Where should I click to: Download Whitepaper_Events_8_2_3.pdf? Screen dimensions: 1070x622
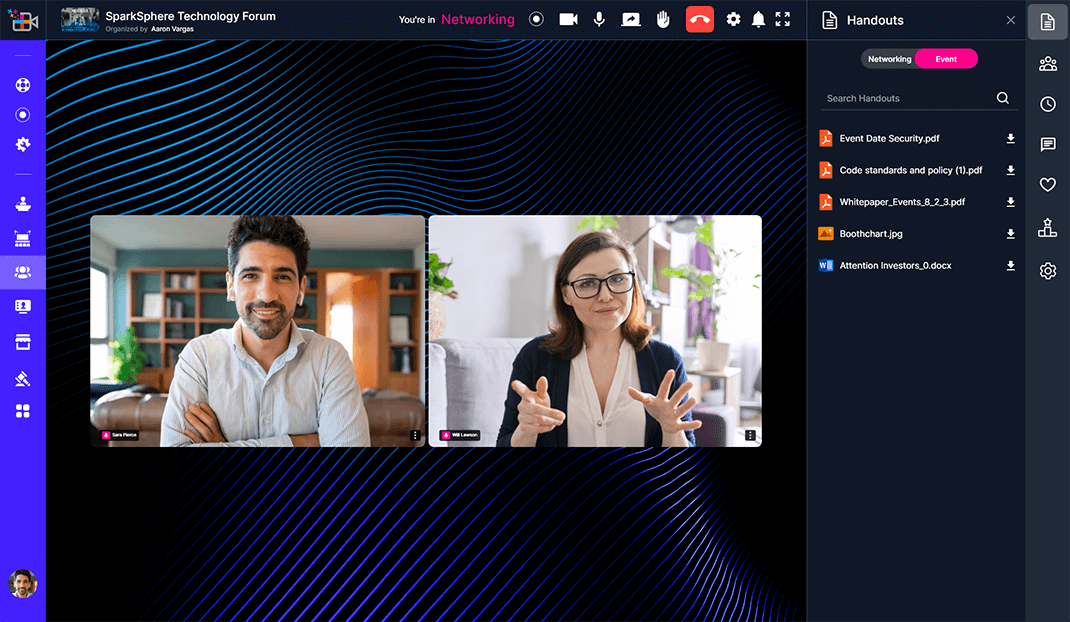click(1010, 202)
